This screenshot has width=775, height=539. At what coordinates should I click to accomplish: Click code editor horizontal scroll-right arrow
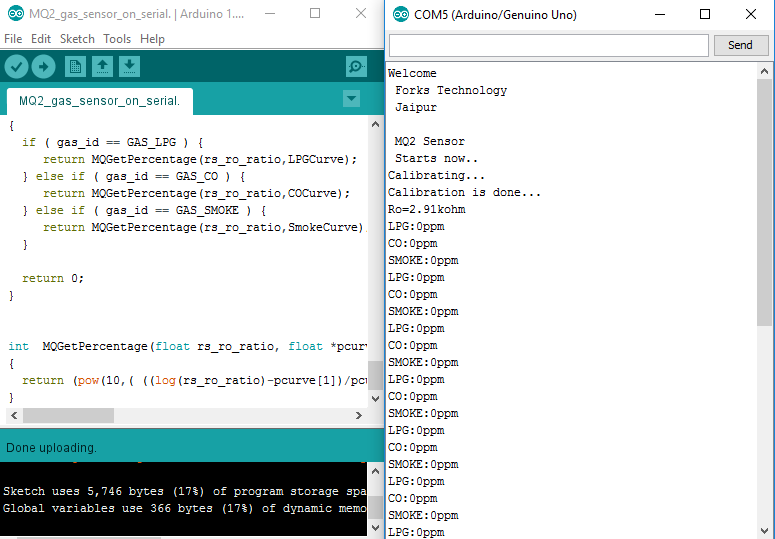pyautogui.click(x=358, y=415)
